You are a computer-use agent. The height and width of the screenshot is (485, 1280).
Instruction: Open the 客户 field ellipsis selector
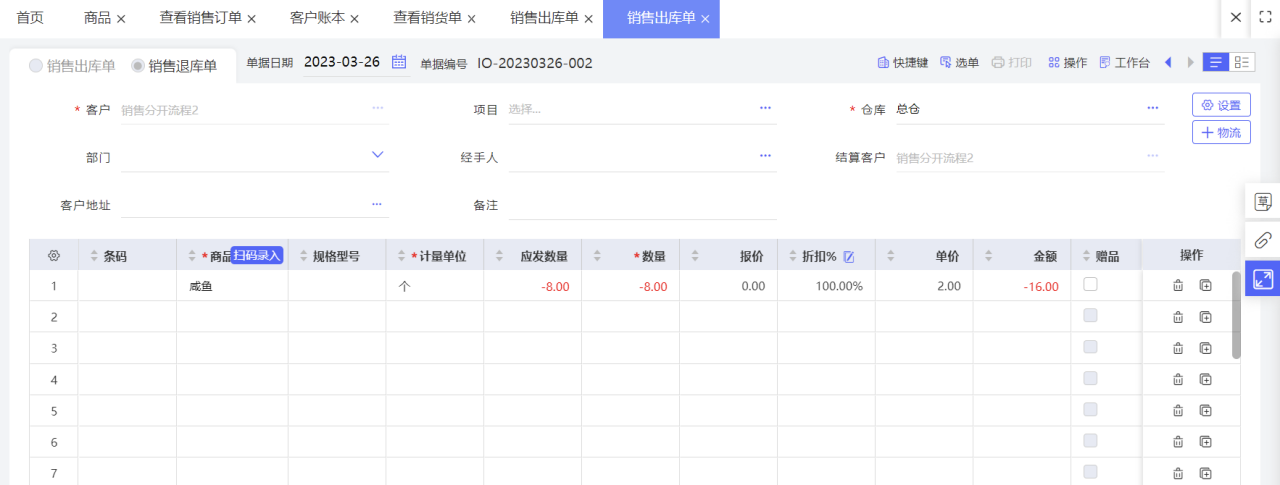click(377, 108)
